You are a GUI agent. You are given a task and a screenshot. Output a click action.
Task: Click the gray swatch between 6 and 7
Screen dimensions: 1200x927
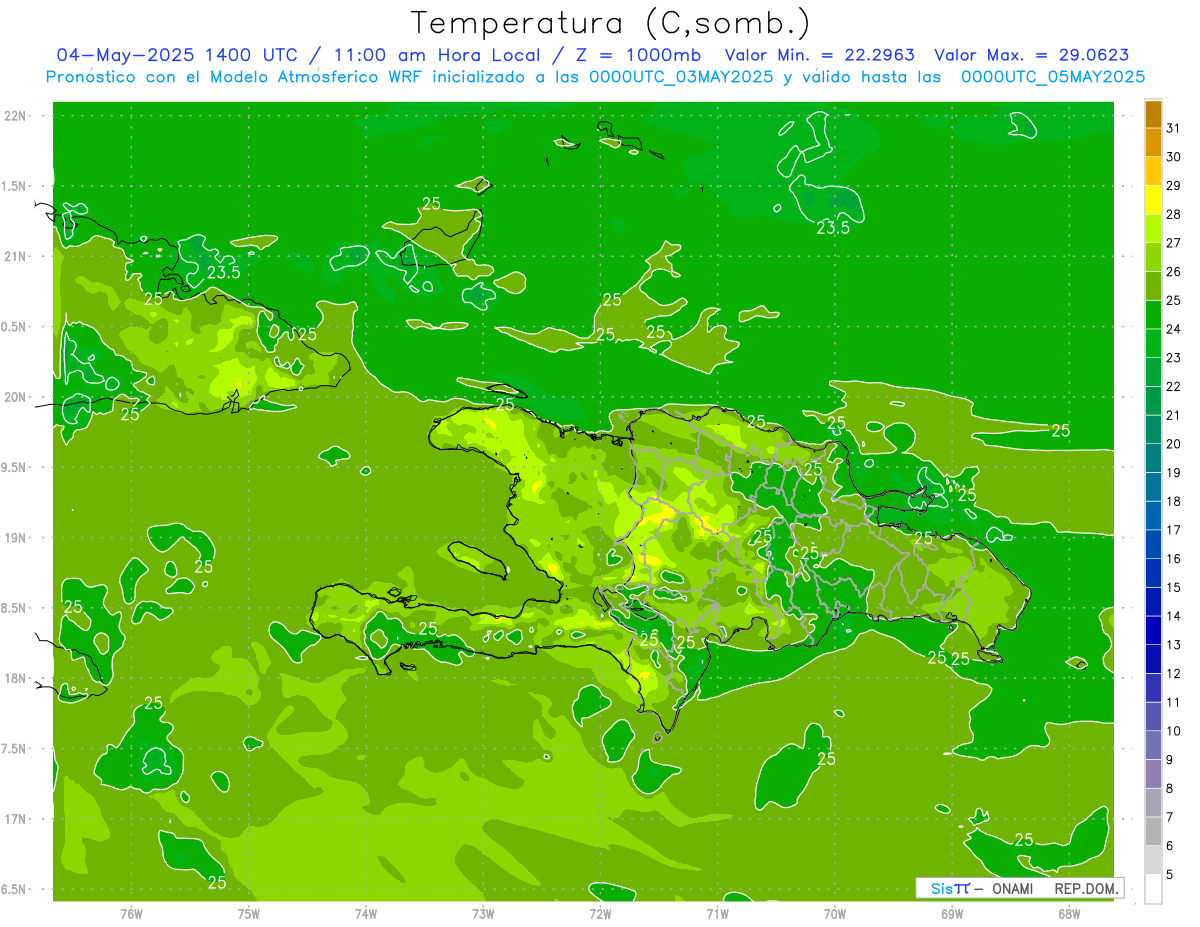pos(1153,831)
